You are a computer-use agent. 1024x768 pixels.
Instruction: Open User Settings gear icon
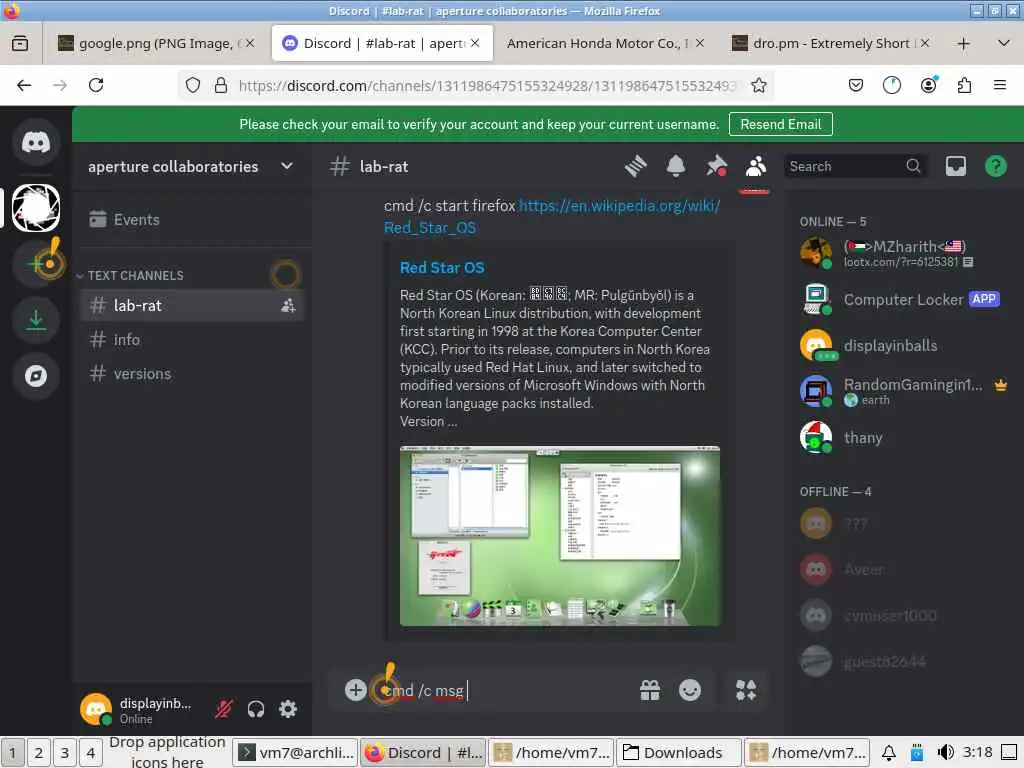288,709
